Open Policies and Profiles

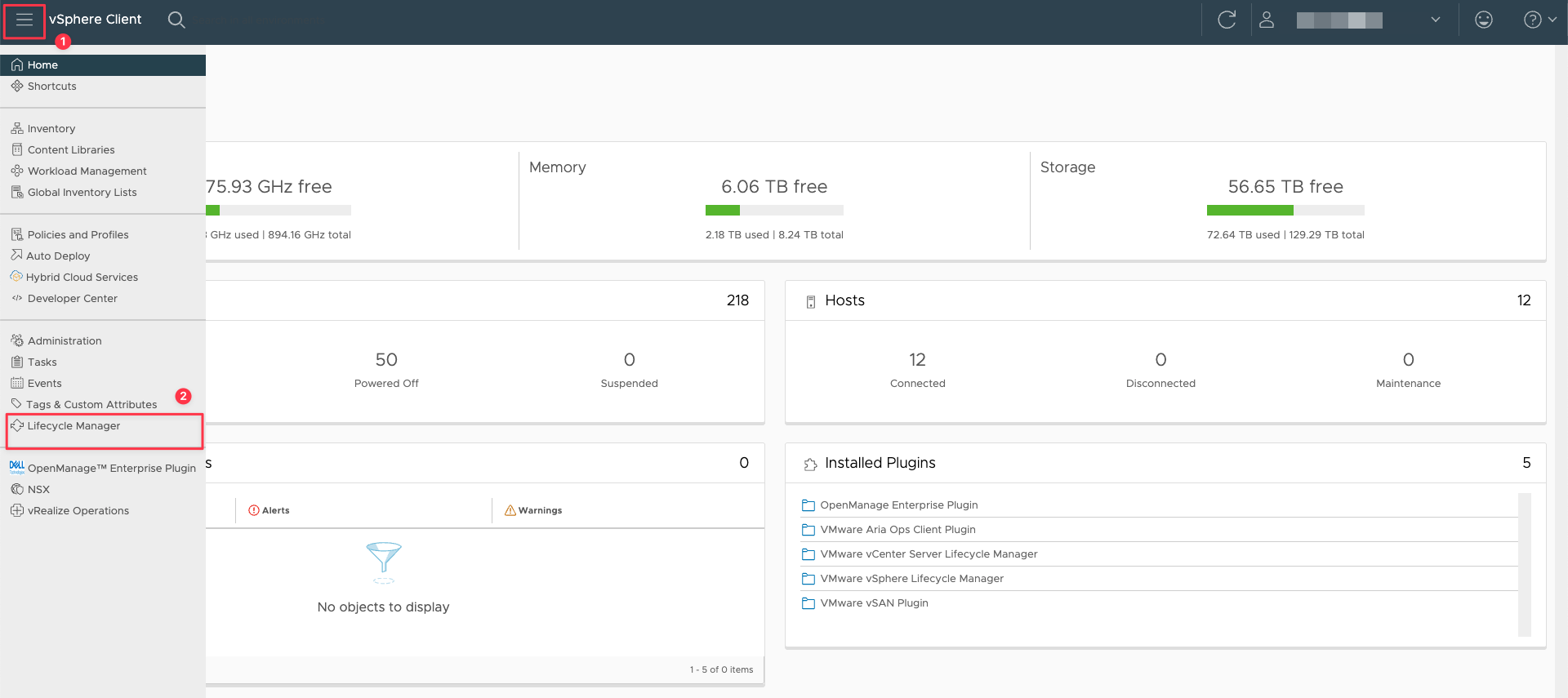(x=103, y=235)
